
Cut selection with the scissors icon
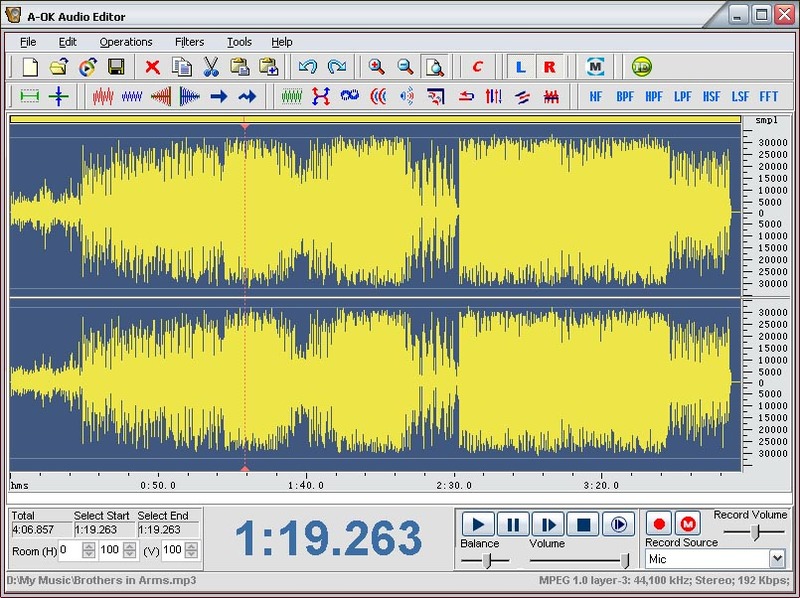(211, 67)
